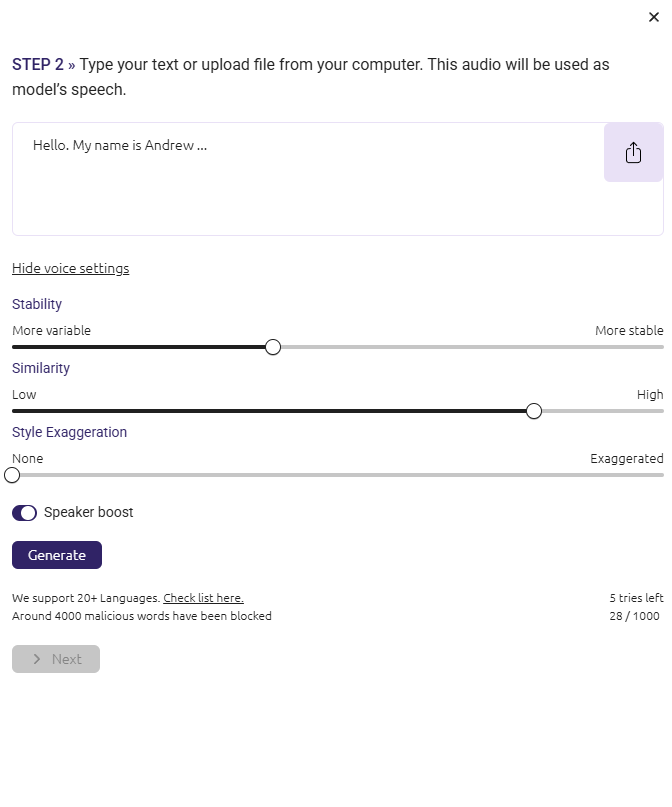Image resolution: width=672 pixels, height=807 pixels.
Task: Click the chevron arrow inside Next button
Action: 37,659
